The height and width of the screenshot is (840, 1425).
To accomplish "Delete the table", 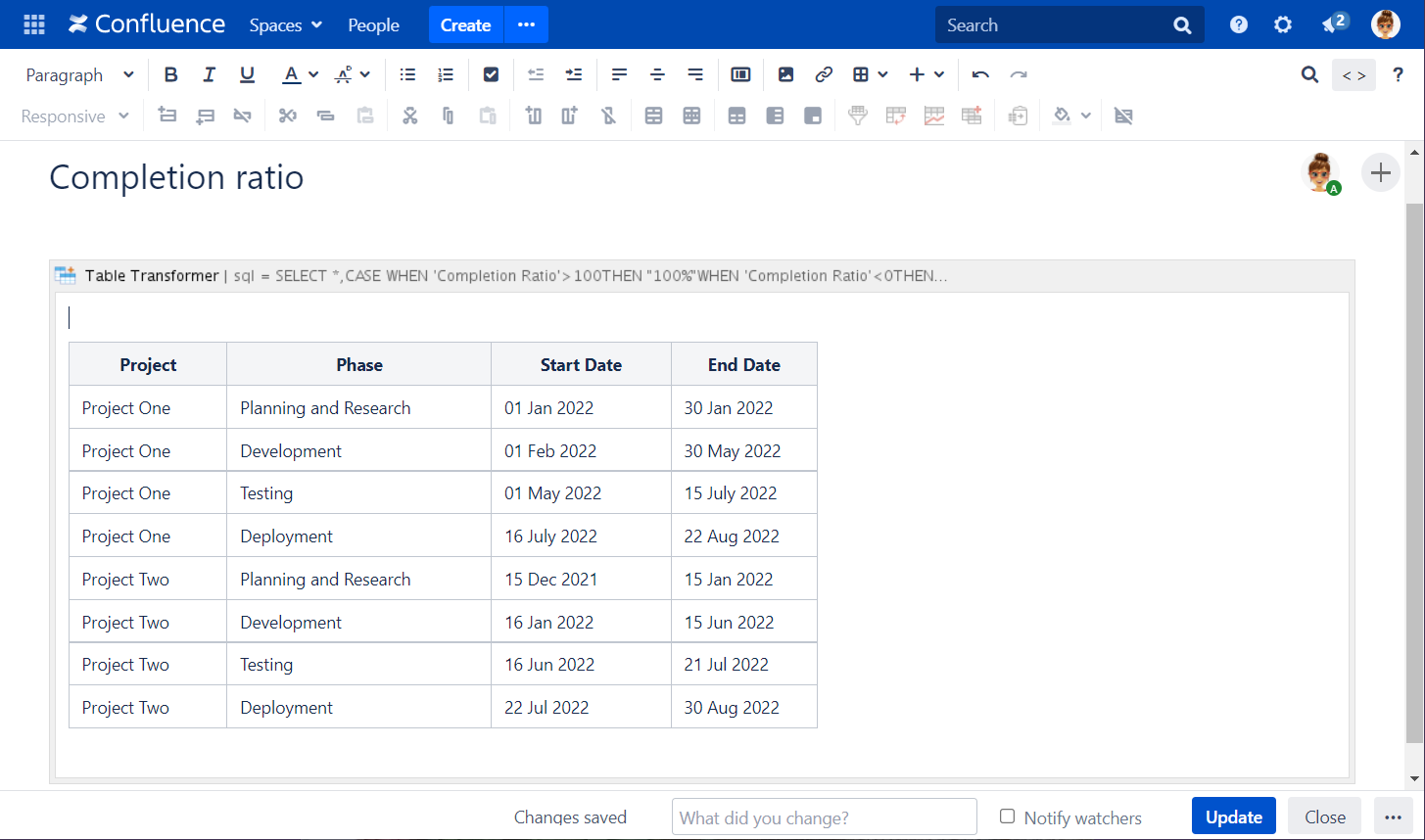I will pyautogui.click(x=1123, y=116).
